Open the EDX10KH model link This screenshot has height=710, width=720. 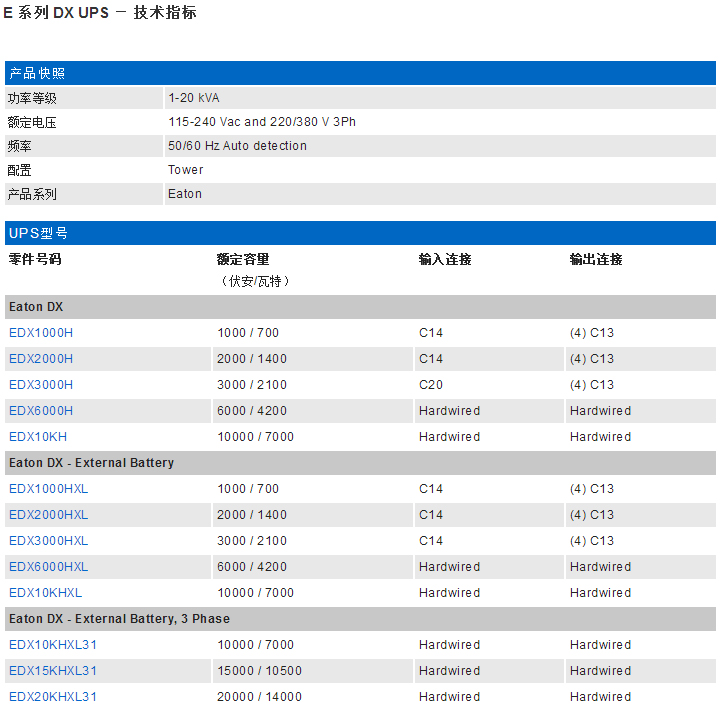(38, 437)
